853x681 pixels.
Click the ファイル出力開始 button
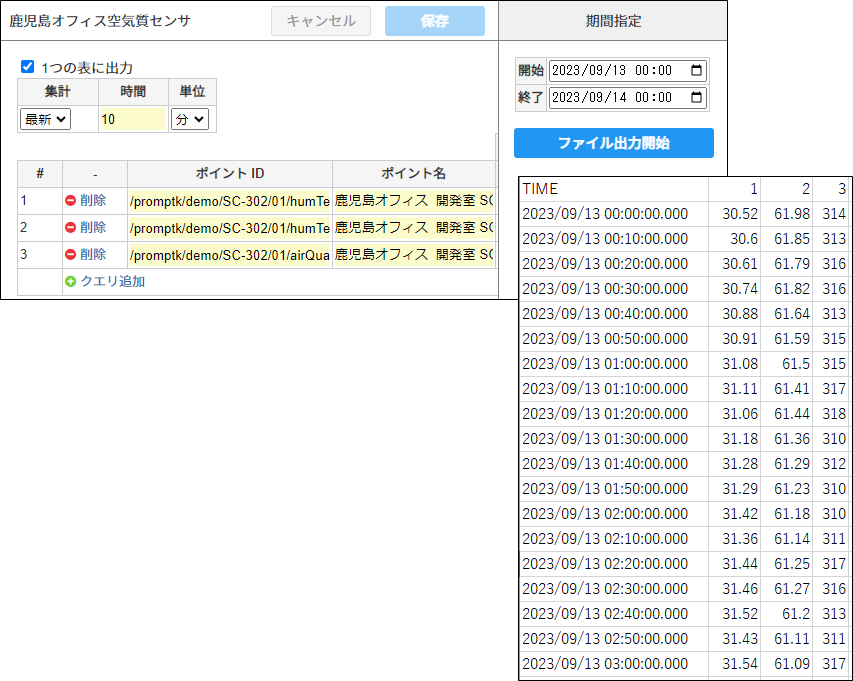coord(614,143)
